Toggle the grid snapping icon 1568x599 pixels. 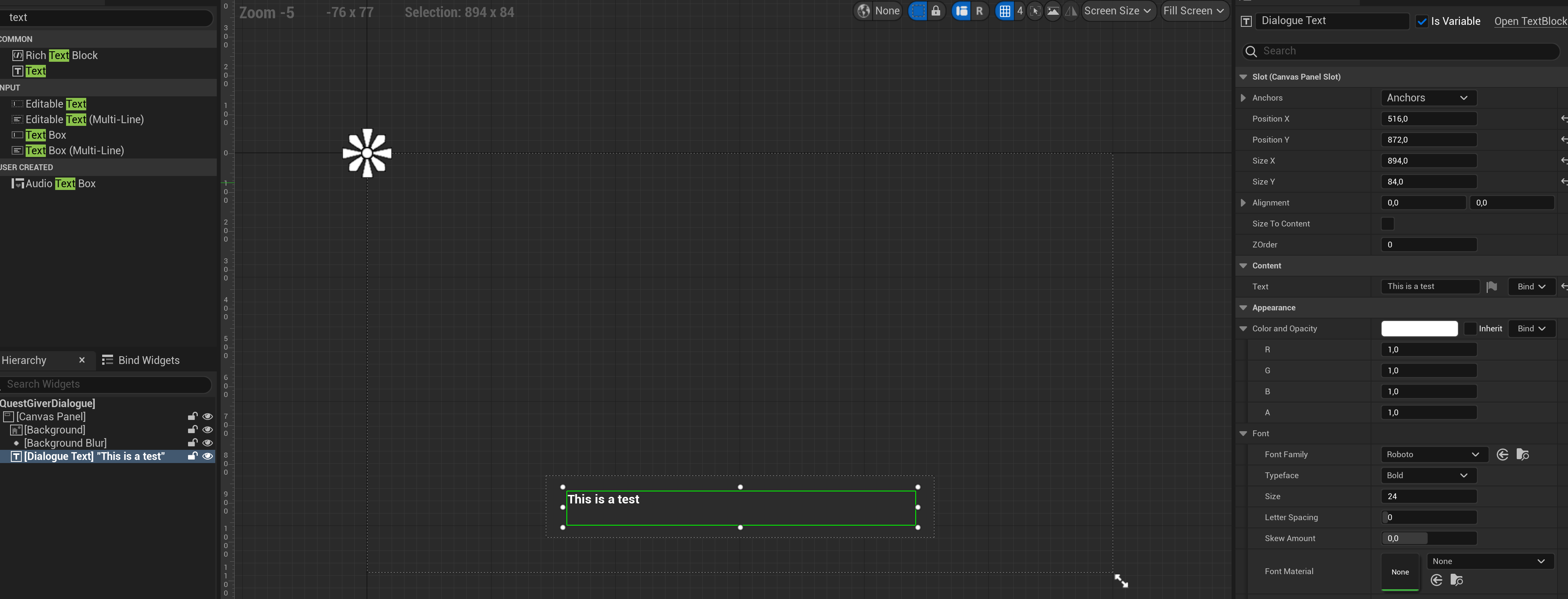[x=1005, y=11]
